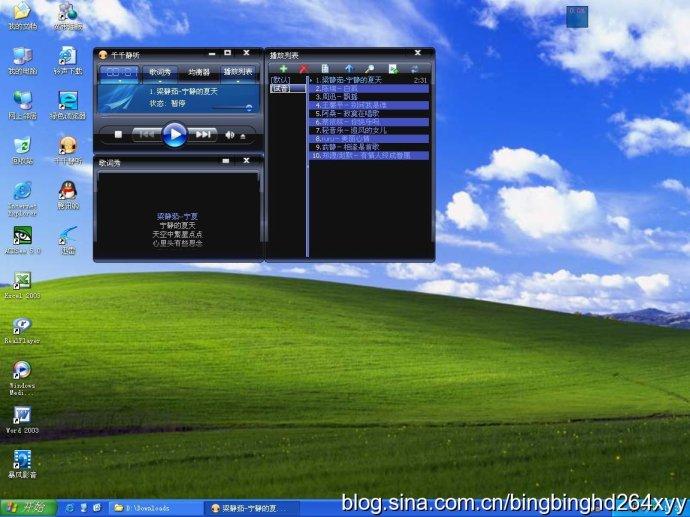
Task: Click the playback Mode icon in the playlist toolbar
Action: [x=415, y=69]
